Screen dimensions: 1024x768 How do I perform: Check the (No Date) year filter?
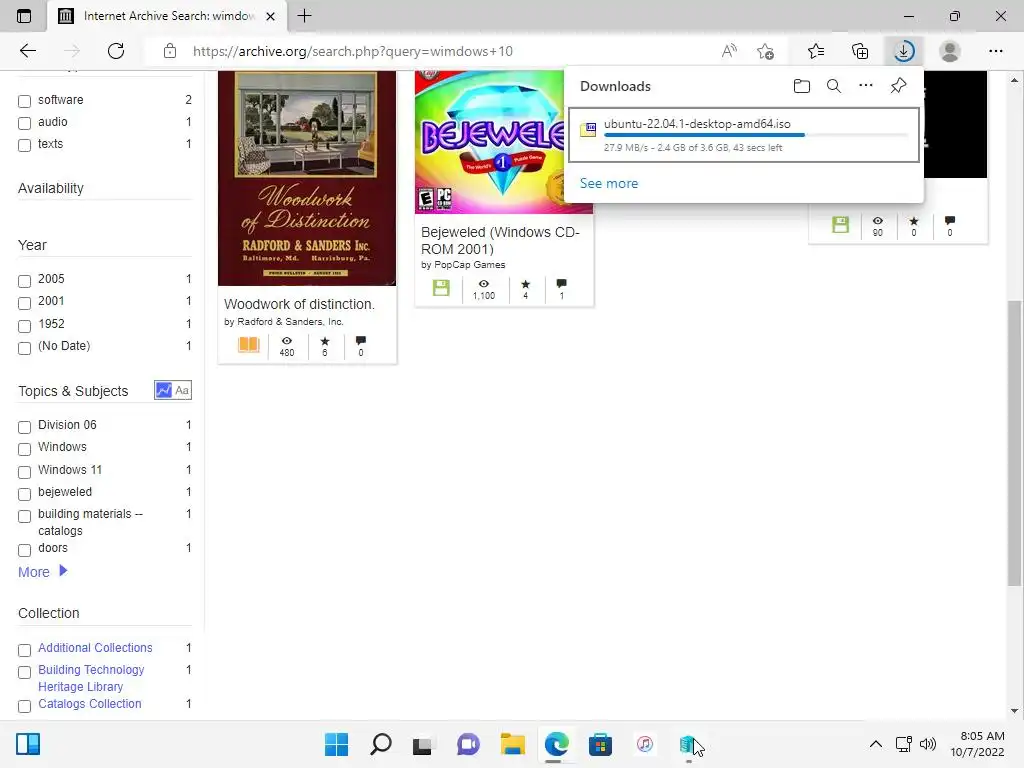pos(24,348)
